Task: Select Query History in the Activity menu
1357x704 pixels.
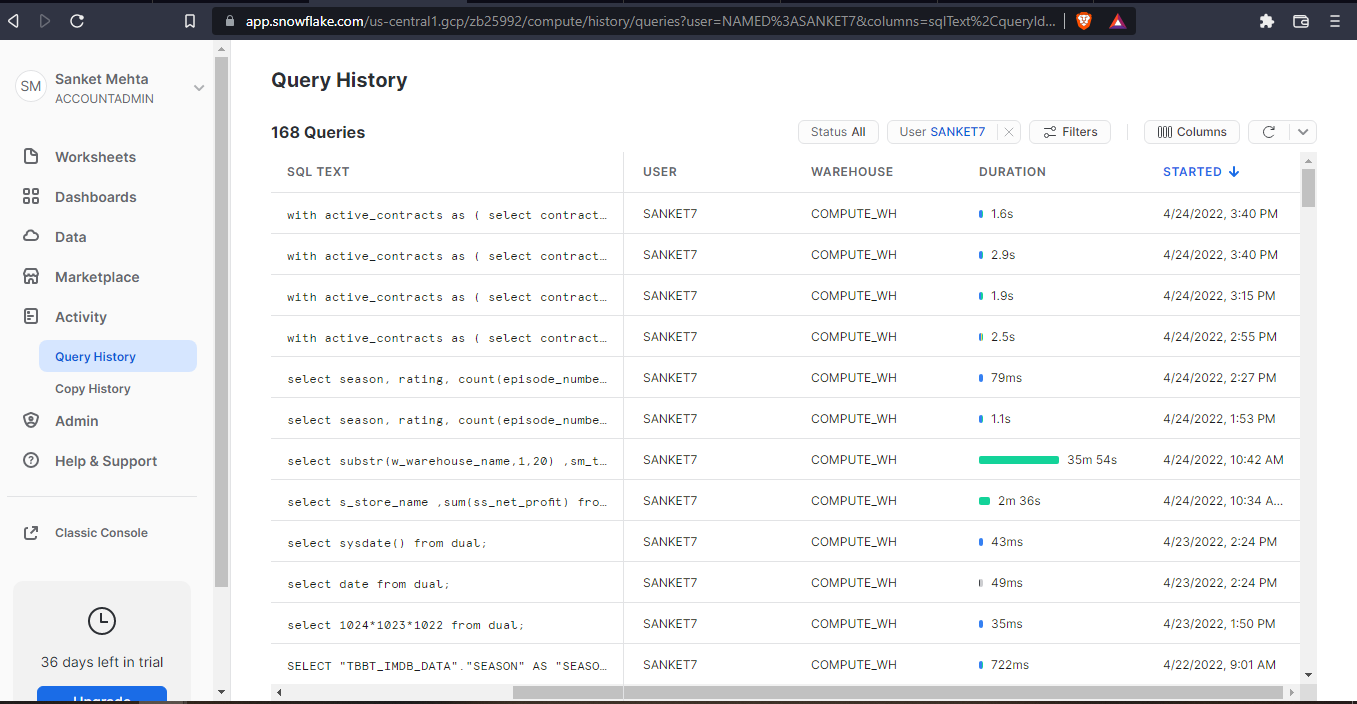Action: 94,355
